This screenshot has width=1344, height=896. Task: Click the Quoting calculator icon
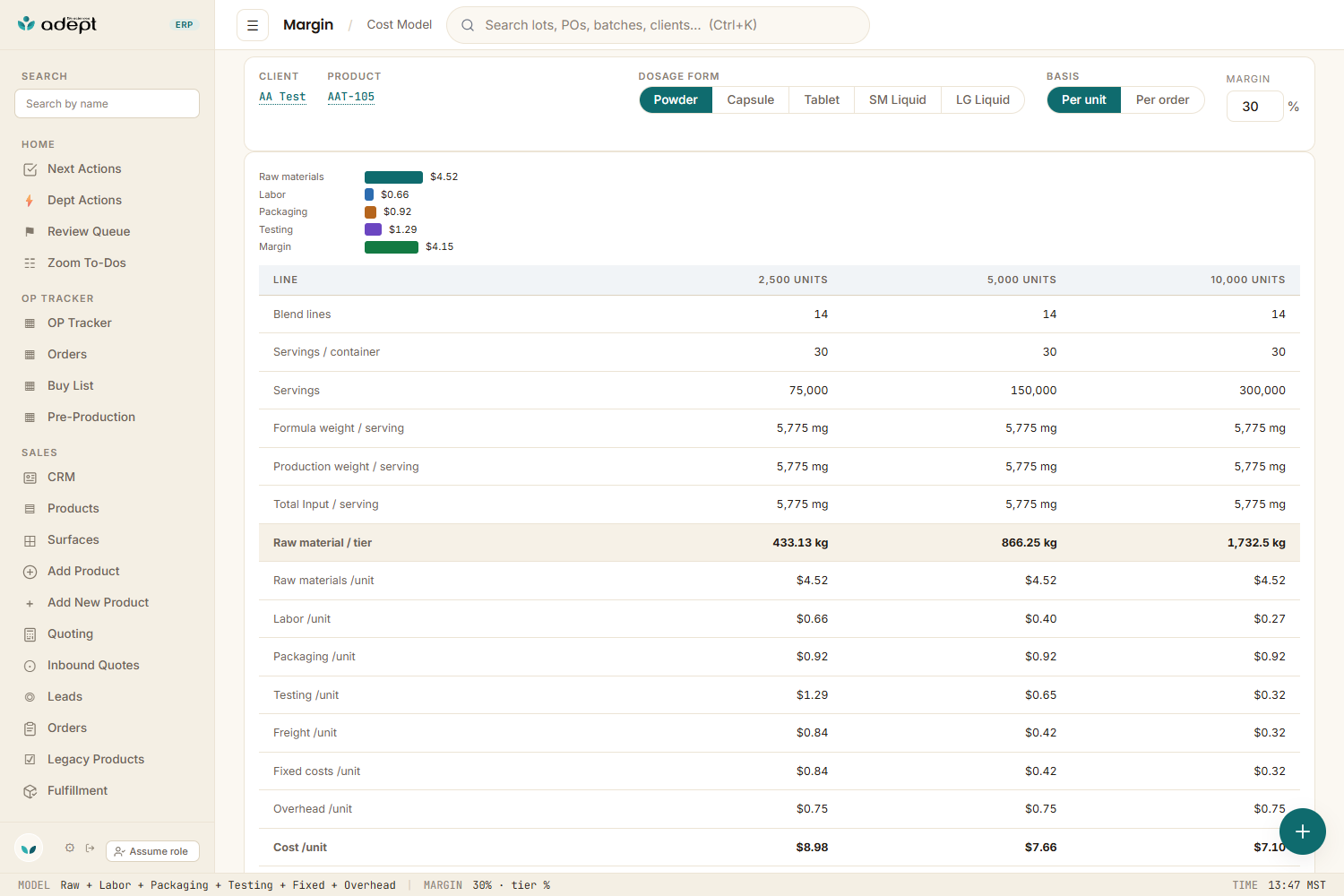tap(30, 634)
